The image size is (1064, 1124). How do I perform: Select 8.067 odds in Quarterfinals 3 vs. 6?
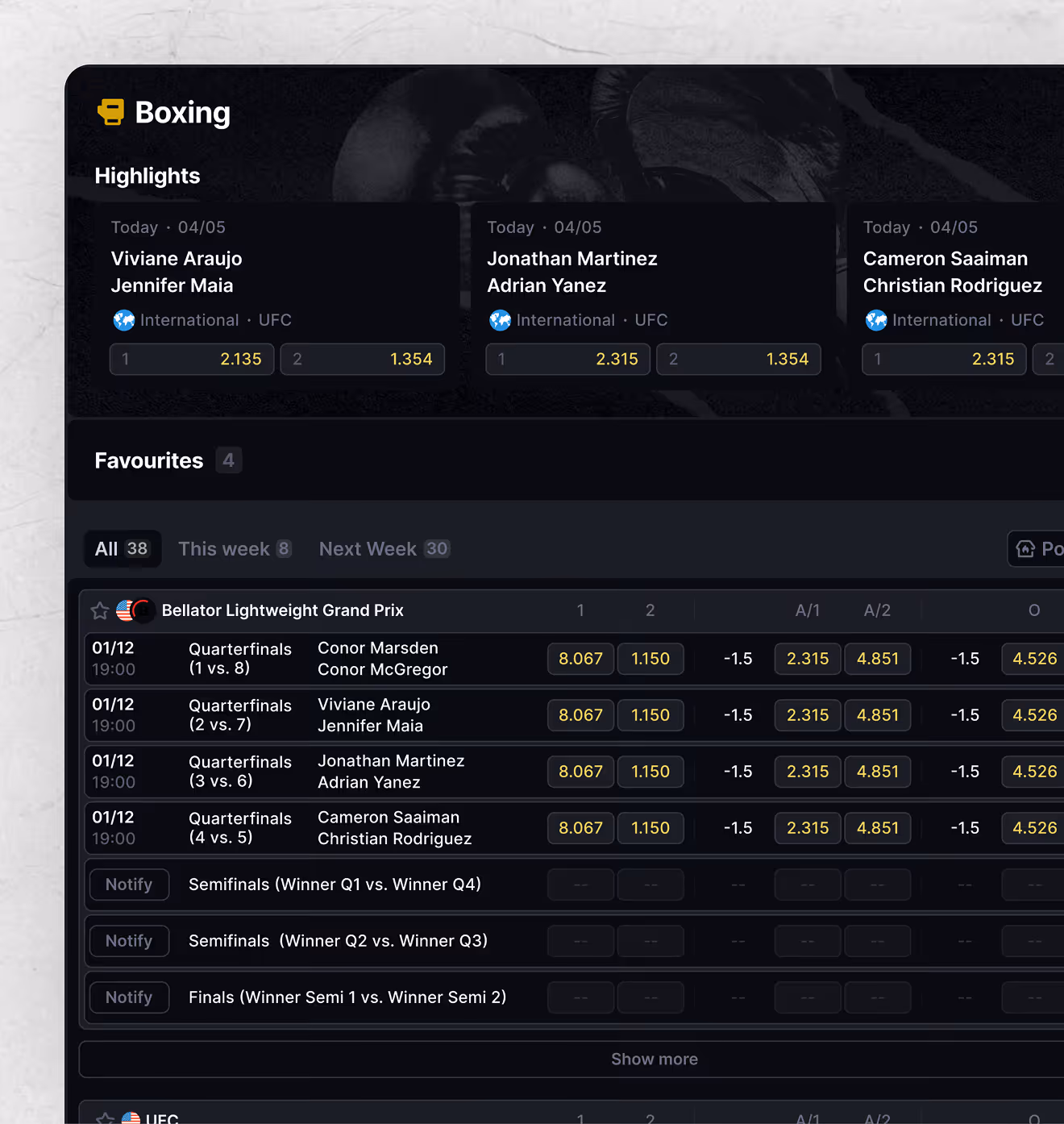[581, 772]
